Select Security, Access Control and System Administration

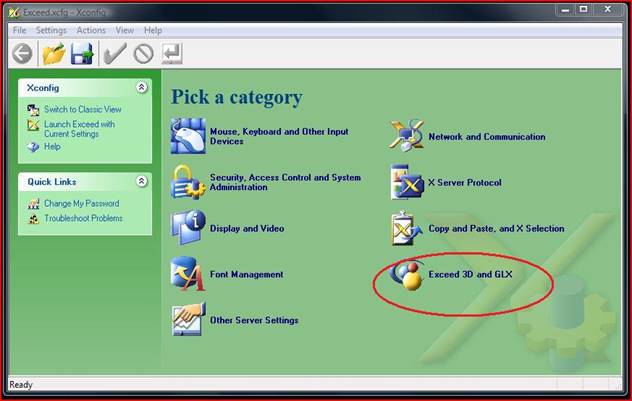[285, 182]
